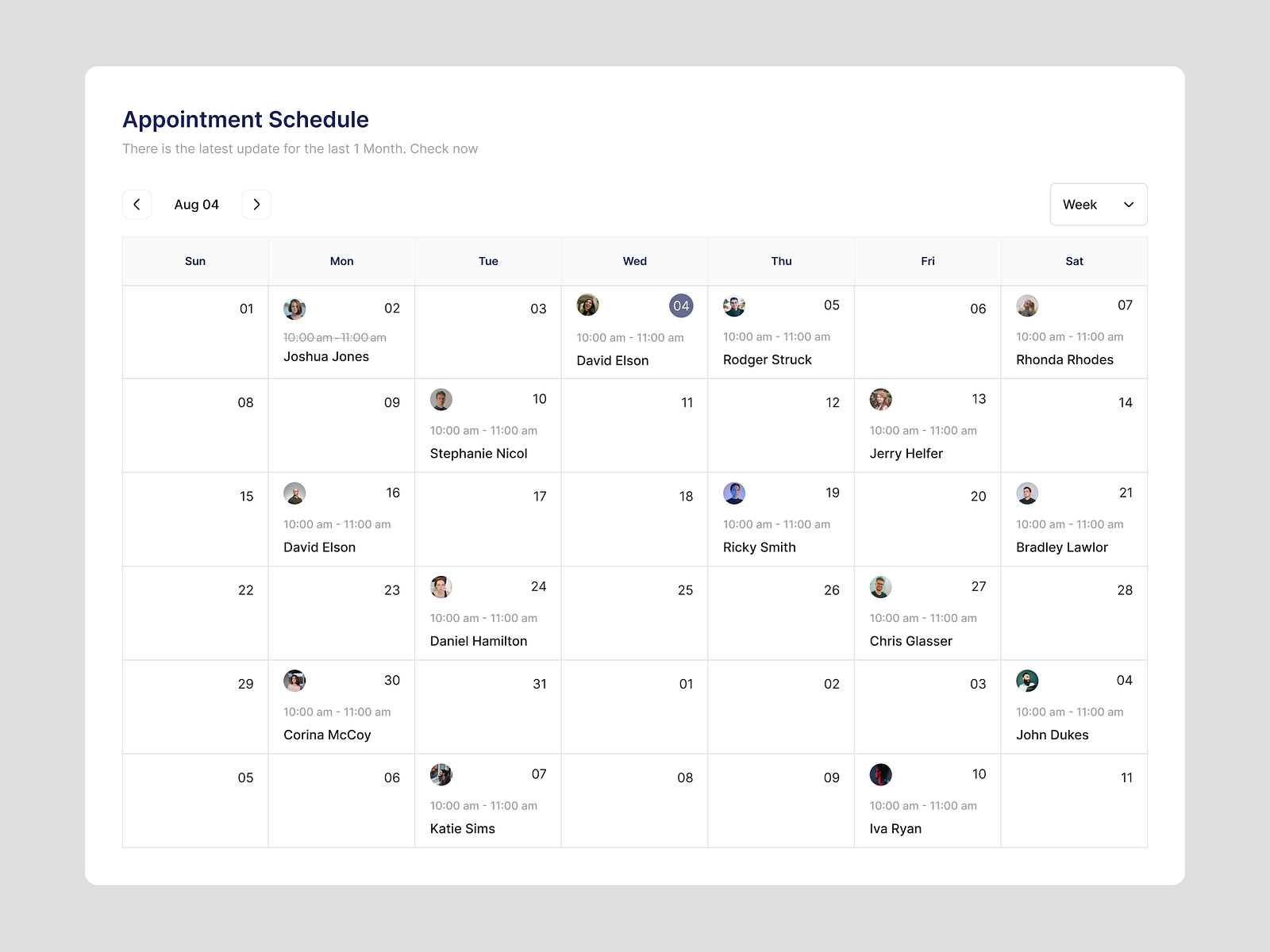Viewport: 1270px width, 952px height.
Task: Click Jerry Helfer's avatar photo
Action: [x=881, y=400]
